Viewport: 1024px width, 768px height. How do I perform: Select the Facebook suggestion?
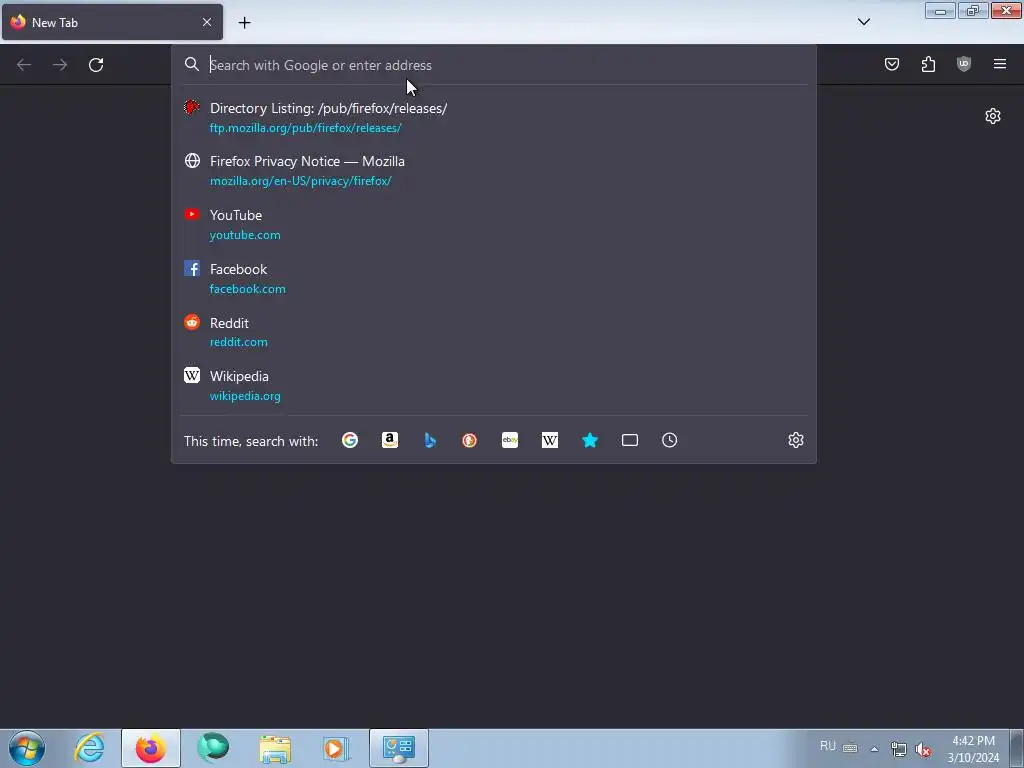pyautogui.click(x=238, y=269)
